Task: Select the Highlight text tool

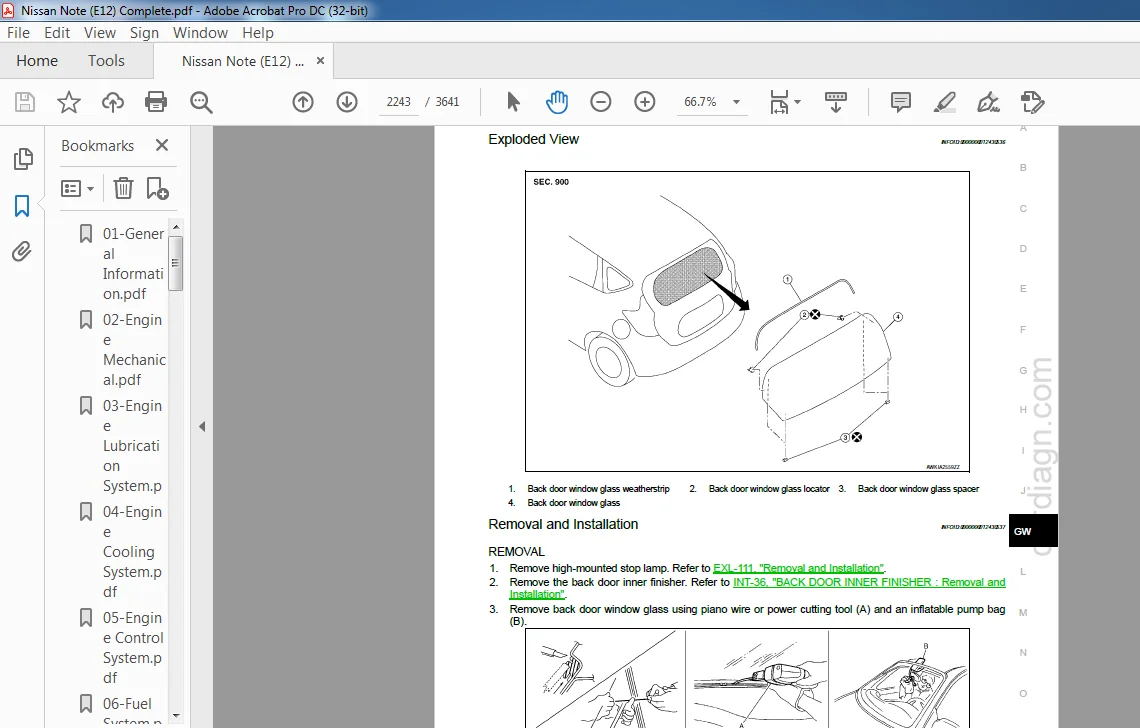Action: coord(944,102)
